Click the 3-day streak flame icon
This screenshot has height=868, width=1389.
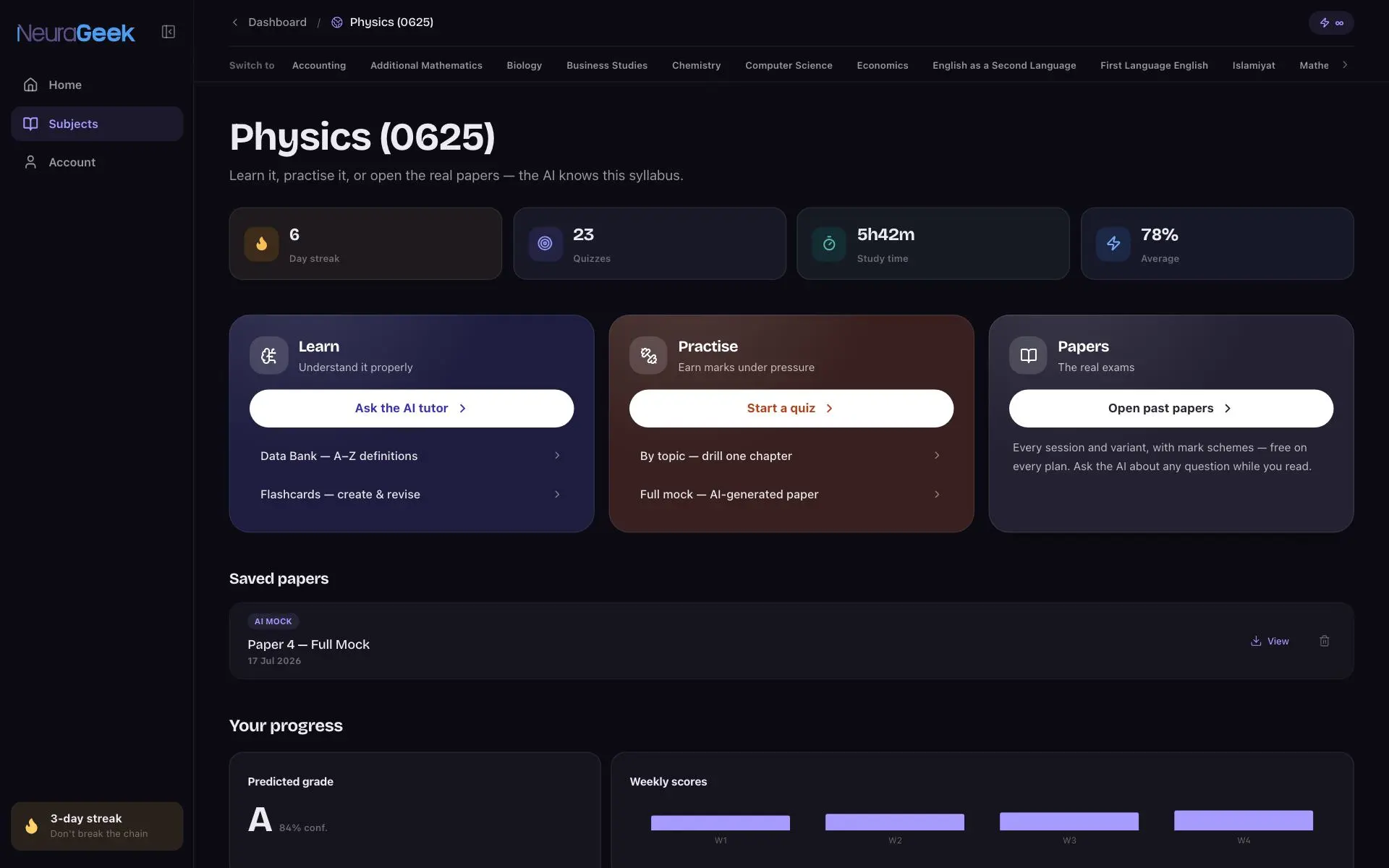[31, 826]
